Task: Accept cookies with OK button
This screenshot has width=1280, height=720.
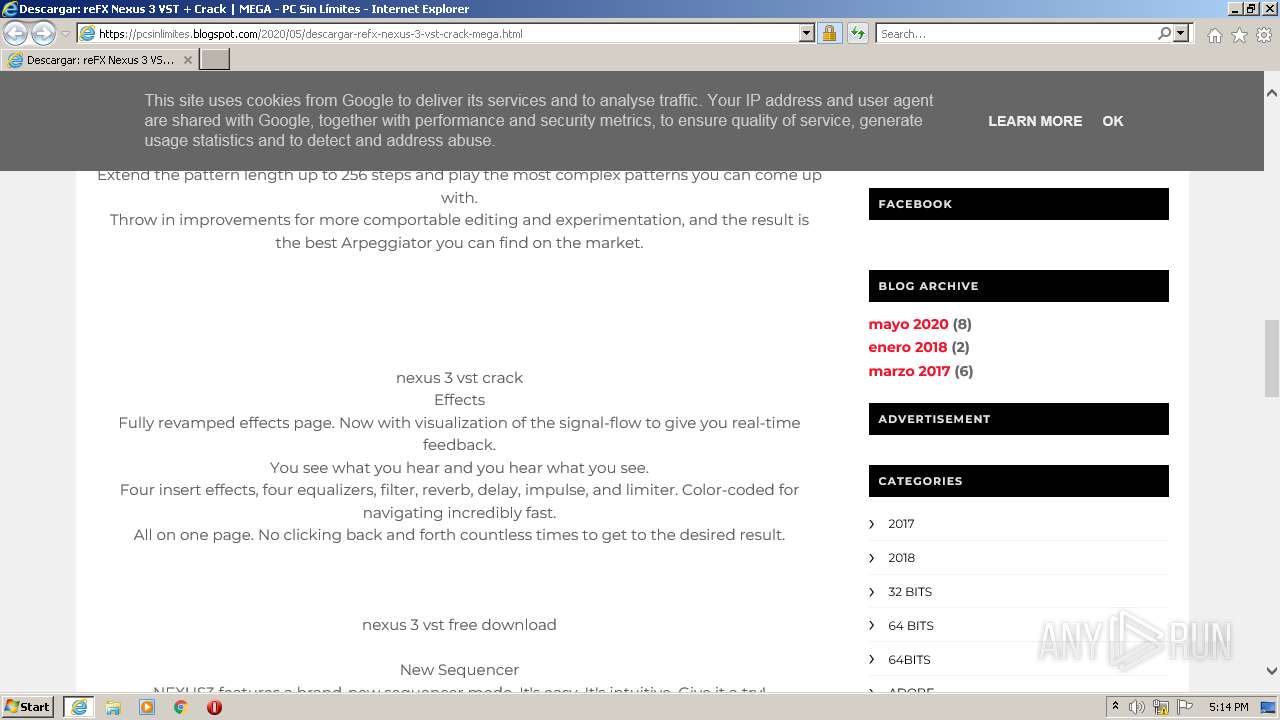Action: pyautogui.click(x=1113, y=121)
